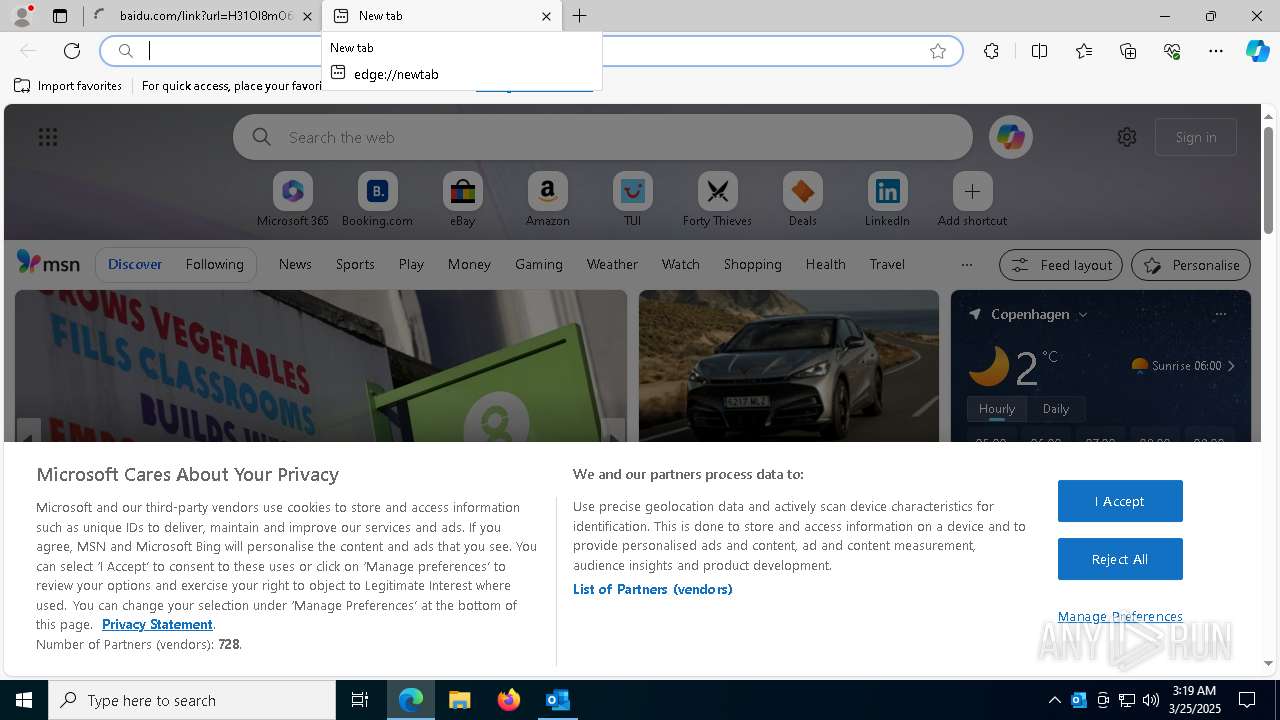Open a new tab with plus button

580,16
